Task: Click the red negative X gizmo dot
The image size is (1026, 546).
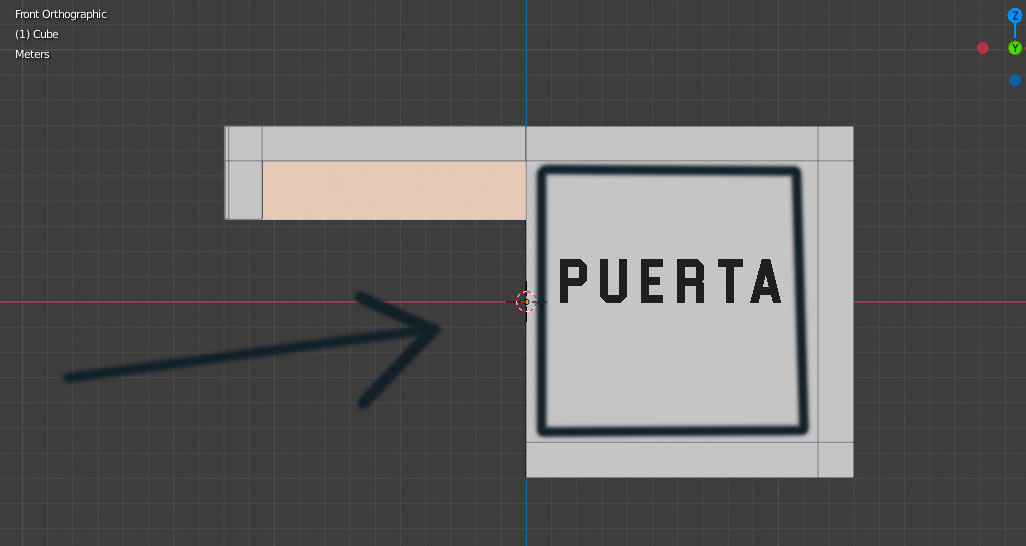Action: (x=982, y=48)
